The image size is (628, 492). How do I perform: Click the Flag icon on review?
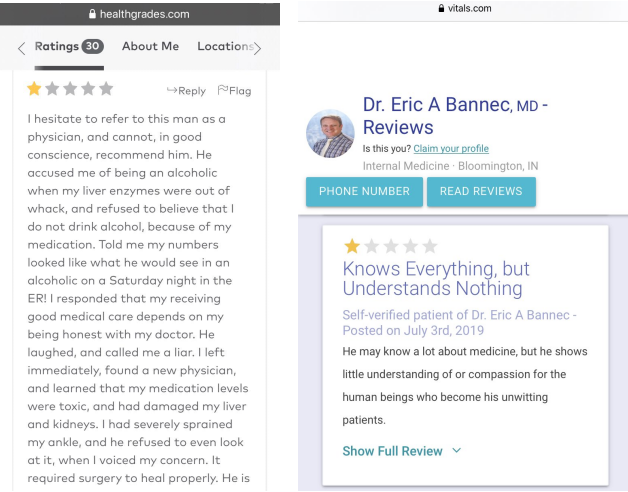223,90
